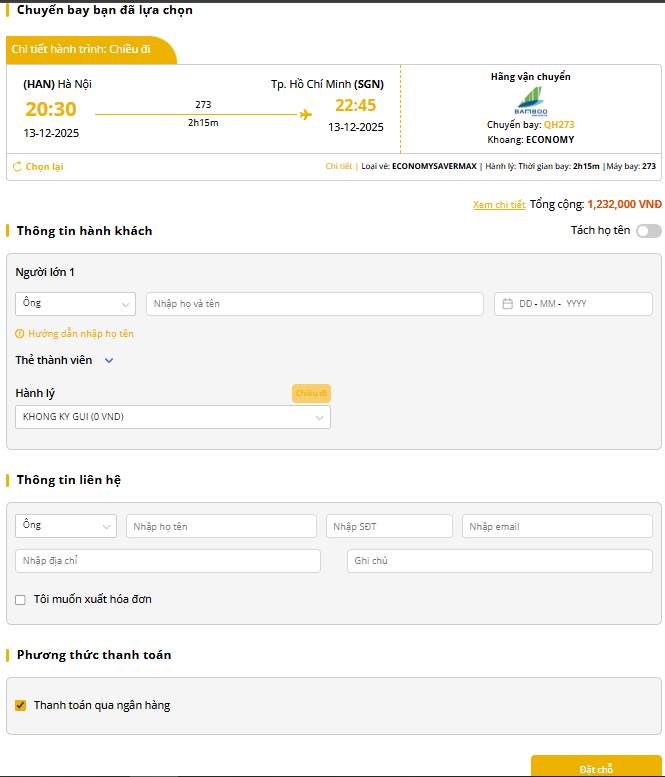Click the airplane icon on route line
The height and width of the screenshot is (777, 665).
click(306, 114)
